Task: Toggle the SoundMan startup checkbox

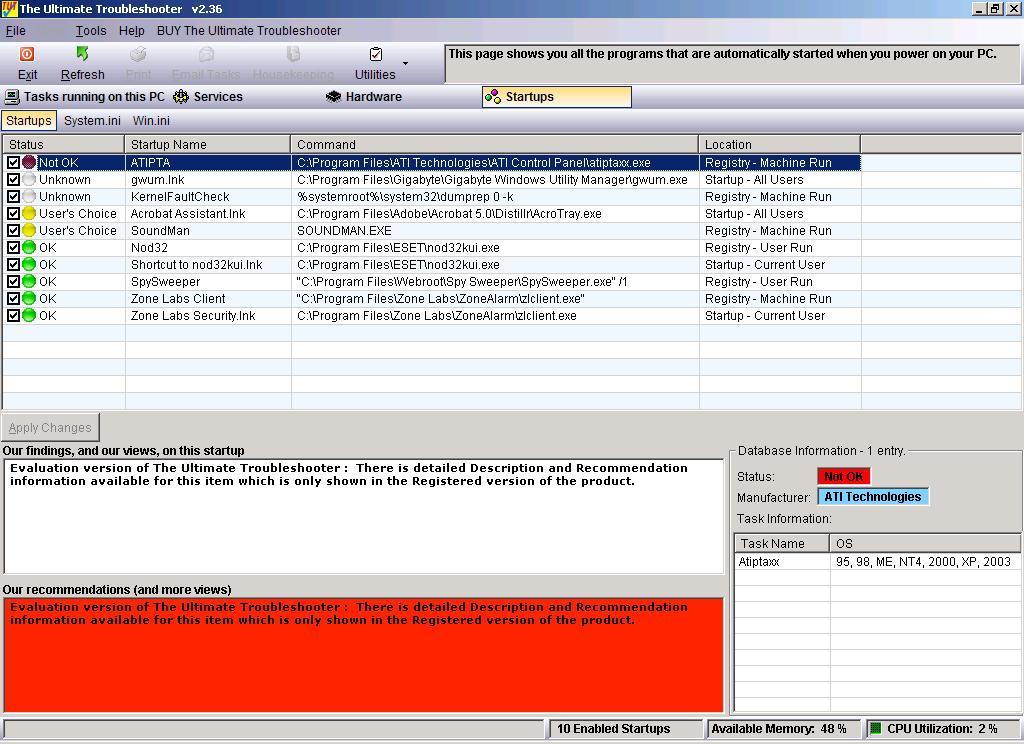Action: pyautogui.click(x=13, y=230)
